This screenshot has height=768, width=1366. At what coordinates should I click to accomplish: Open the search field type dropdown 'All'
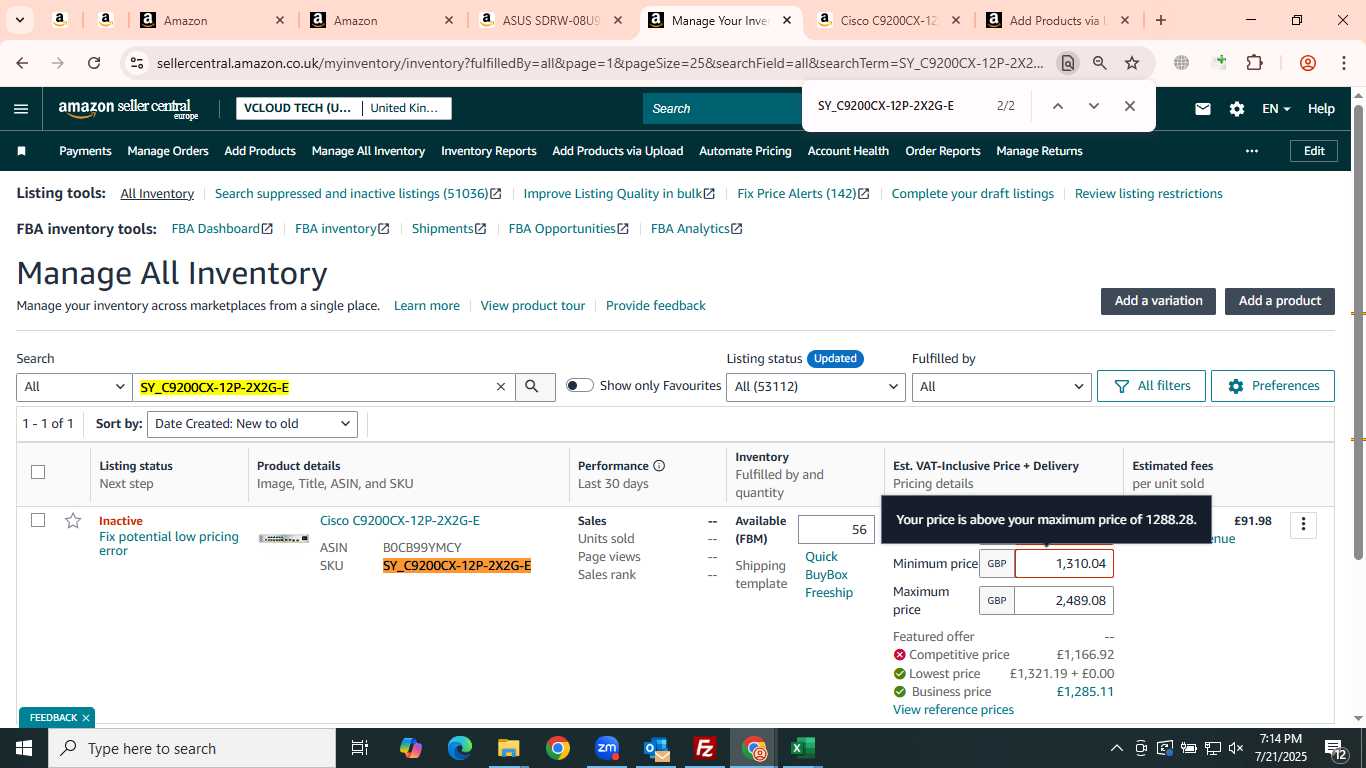[74, 387]
